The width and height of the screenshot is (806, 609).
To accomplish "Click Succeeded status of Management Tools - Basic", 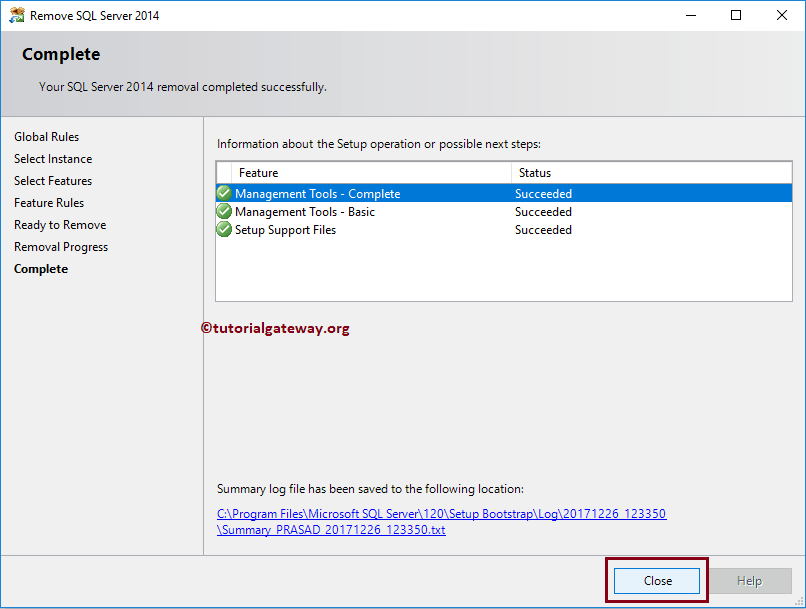I will 543,212.
